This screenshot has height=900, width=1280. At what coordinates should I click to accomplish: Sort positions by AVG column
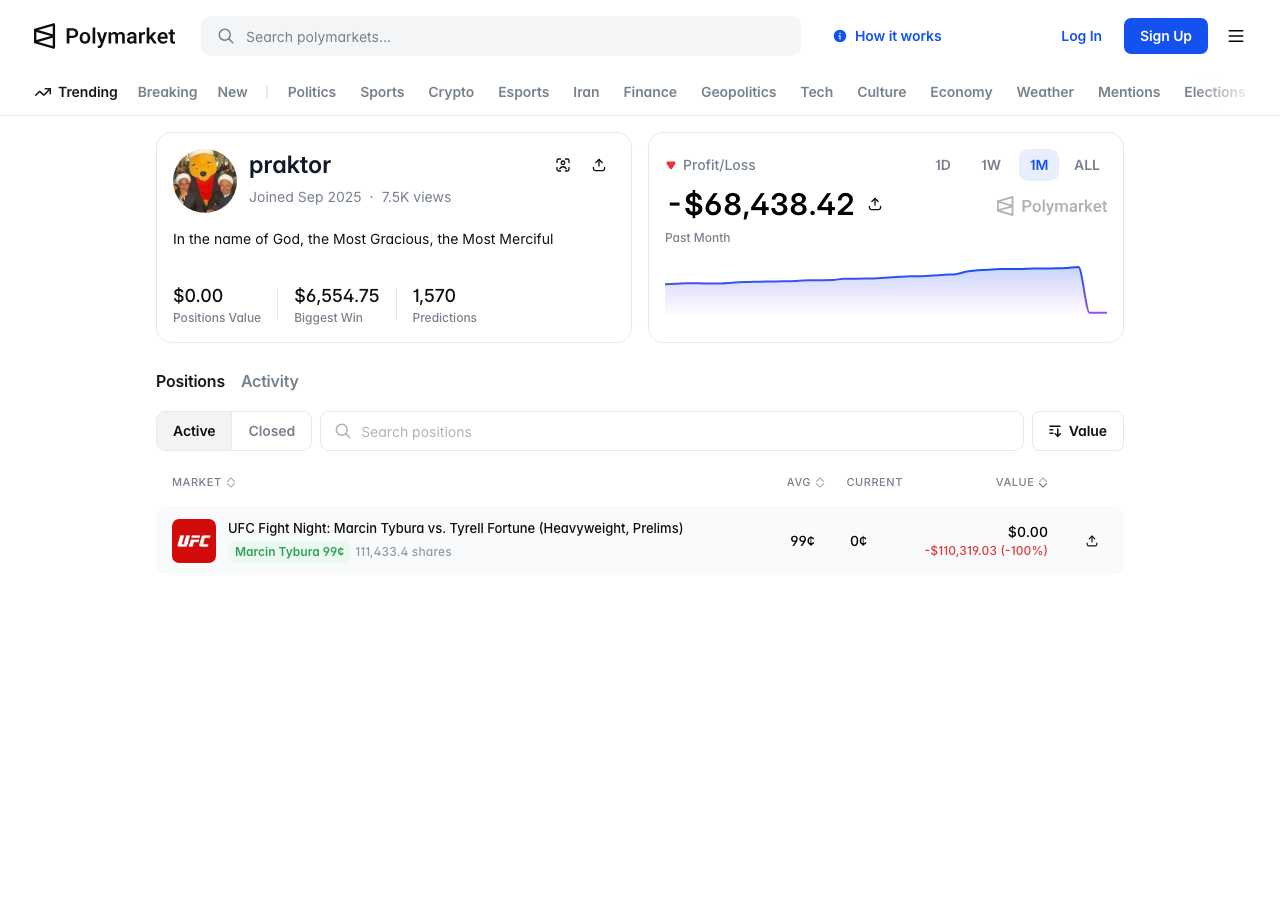[x=805, y=482]
